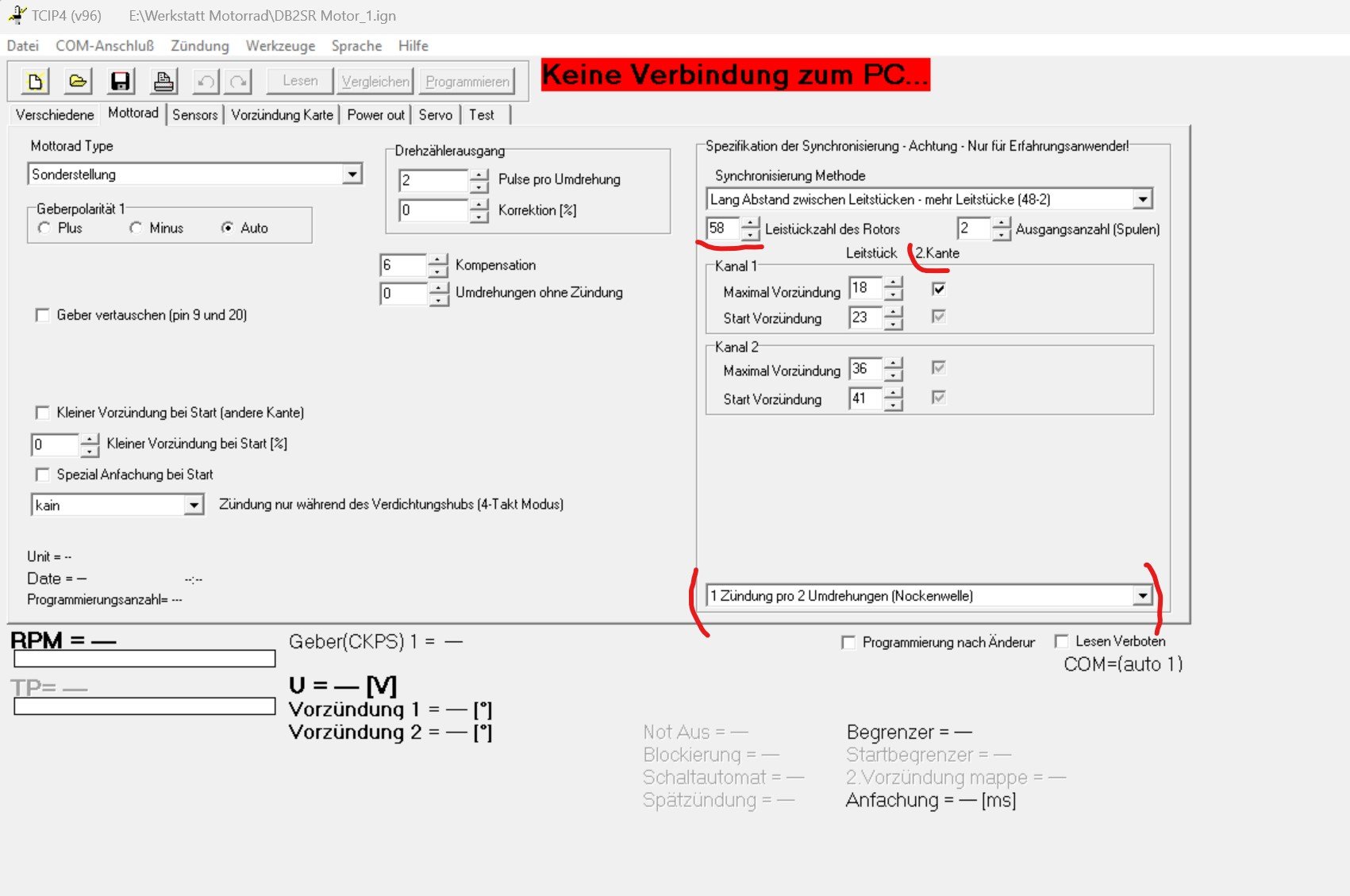Select Auto Geberpolarität radio button
This screenshot has width=1350, height=896.
tap(228, 228)
